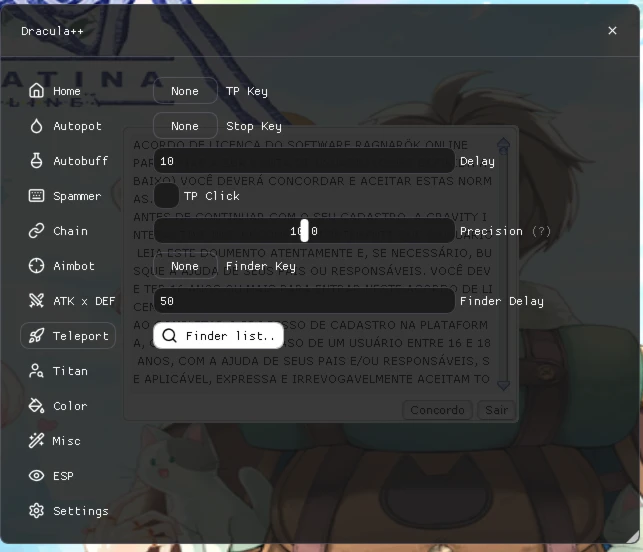
Task: Click the Delay value field
Action: 304,161
